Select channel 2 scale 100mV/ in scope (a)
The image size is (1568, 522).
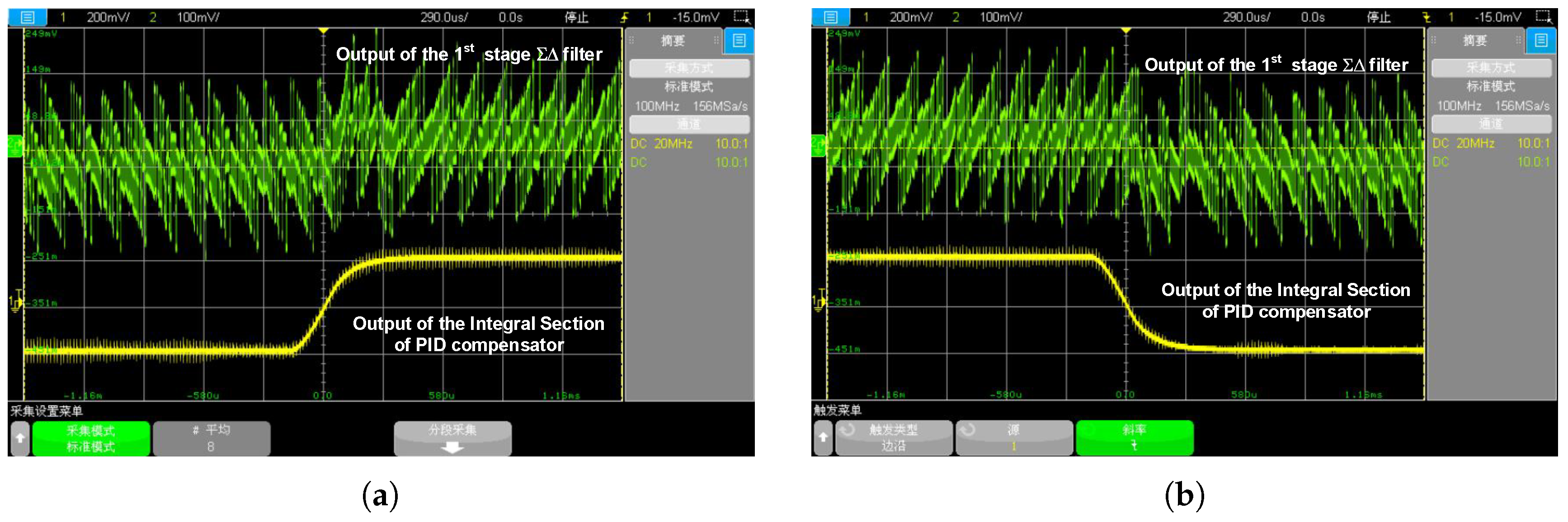pos(198,17)
